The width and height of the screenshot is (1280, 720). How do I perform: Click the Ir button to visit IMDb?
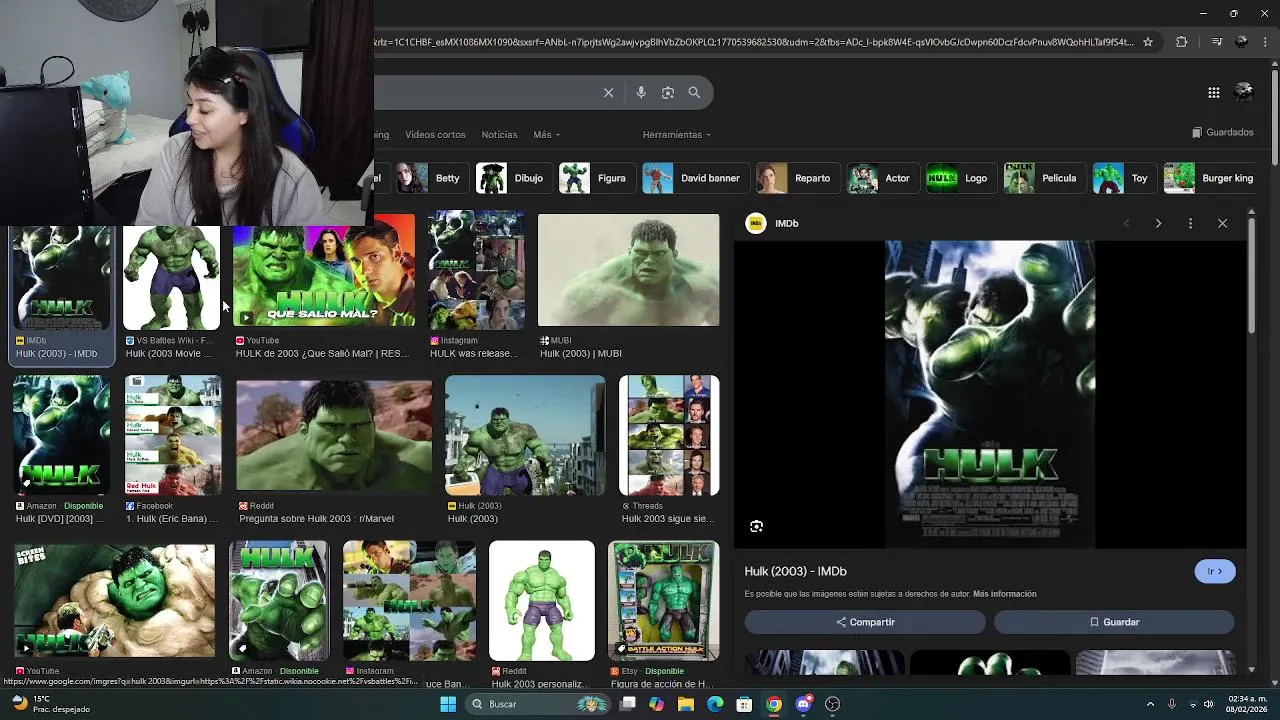(1215, 571)
